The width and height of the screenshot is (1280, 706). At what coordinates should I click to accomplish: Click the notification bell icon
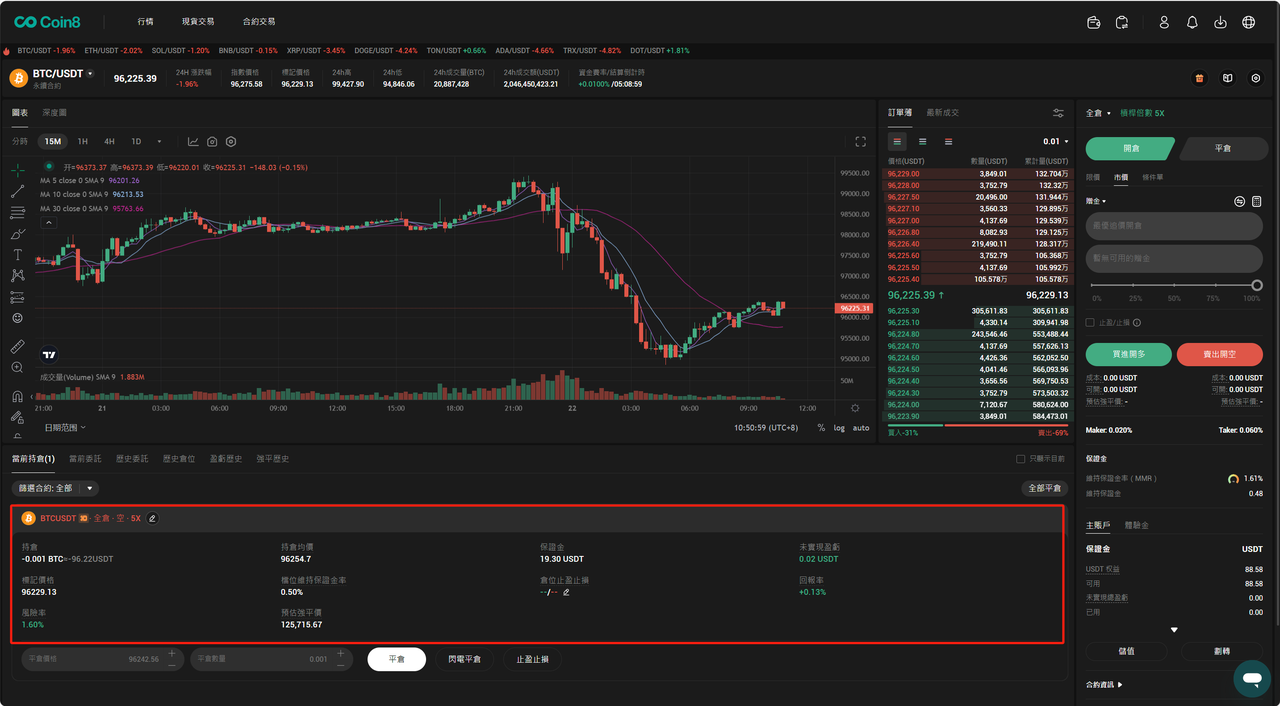click(x=1192, y=22)
